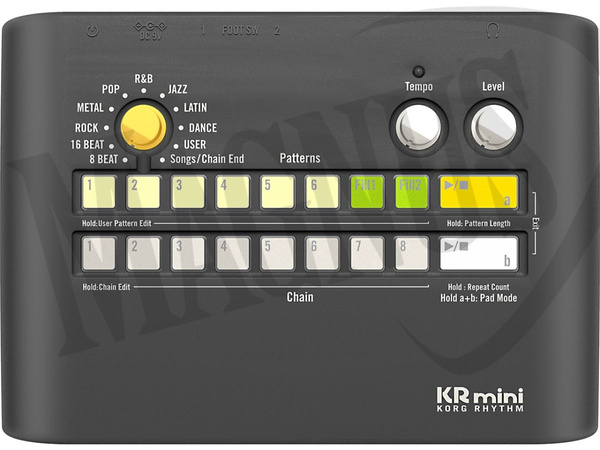Choose the ROCK genre on dial
The image size is (600, 450).
point(86,128)
